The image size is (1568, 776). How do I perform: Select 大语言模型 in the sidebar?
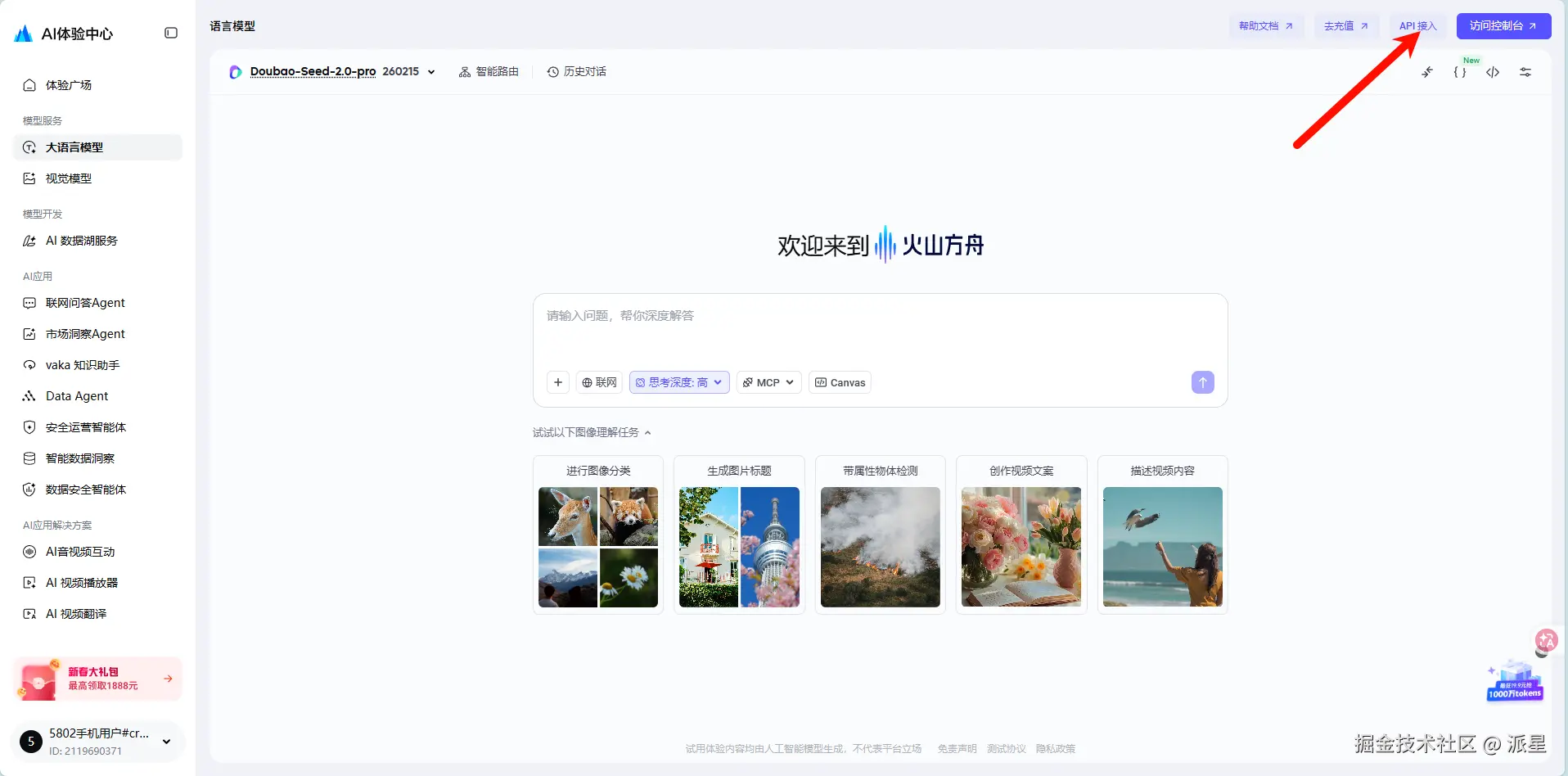point(97,147)
